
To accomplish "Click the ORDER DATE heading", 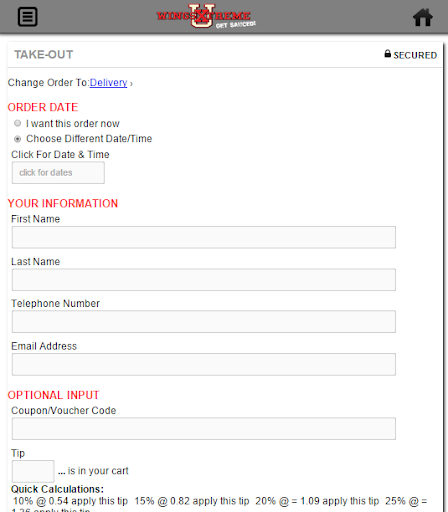I will (43, 107).
